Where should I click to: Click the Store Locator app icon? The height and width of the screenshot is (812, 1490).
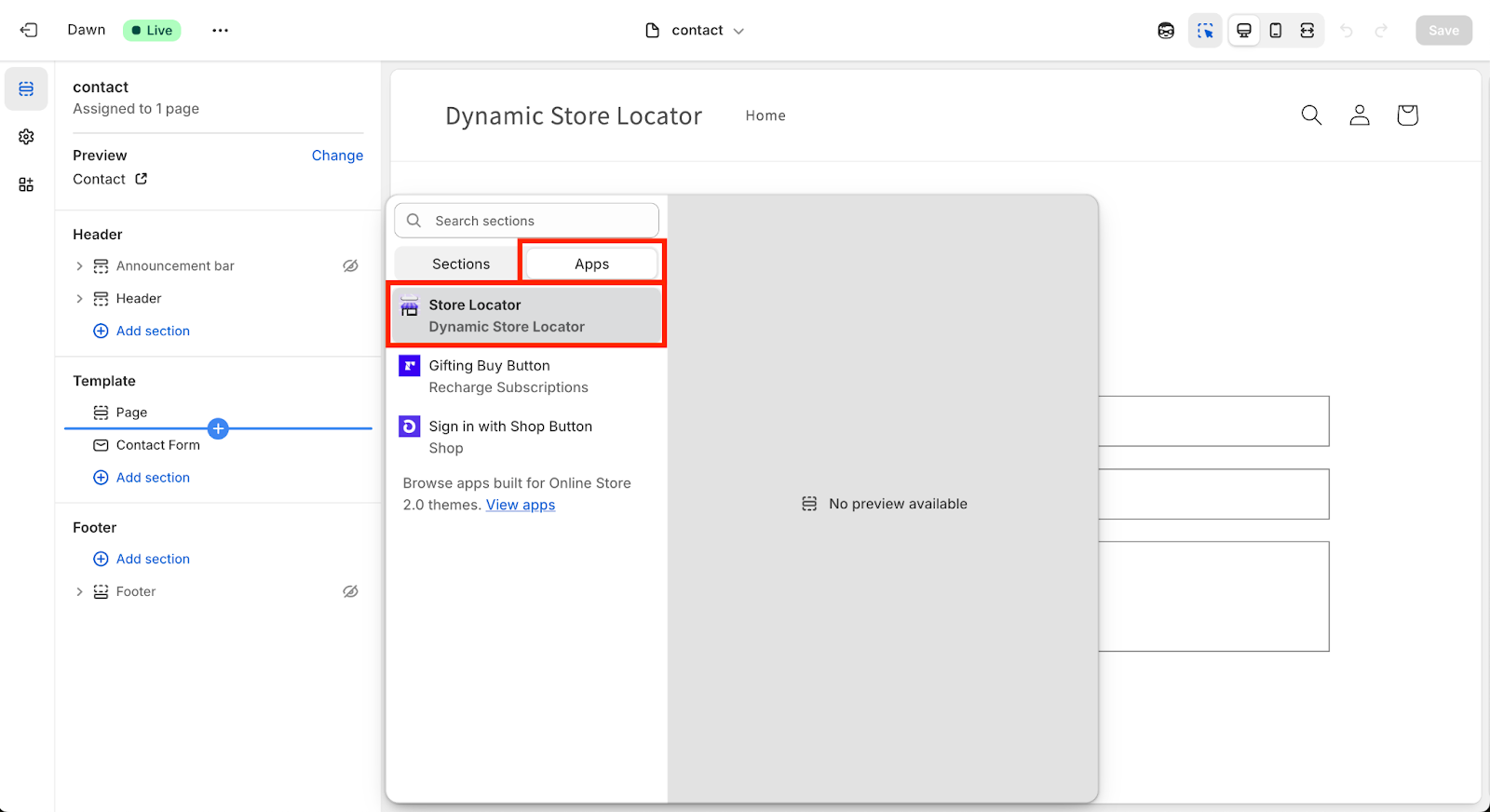(x=409, y=305)
